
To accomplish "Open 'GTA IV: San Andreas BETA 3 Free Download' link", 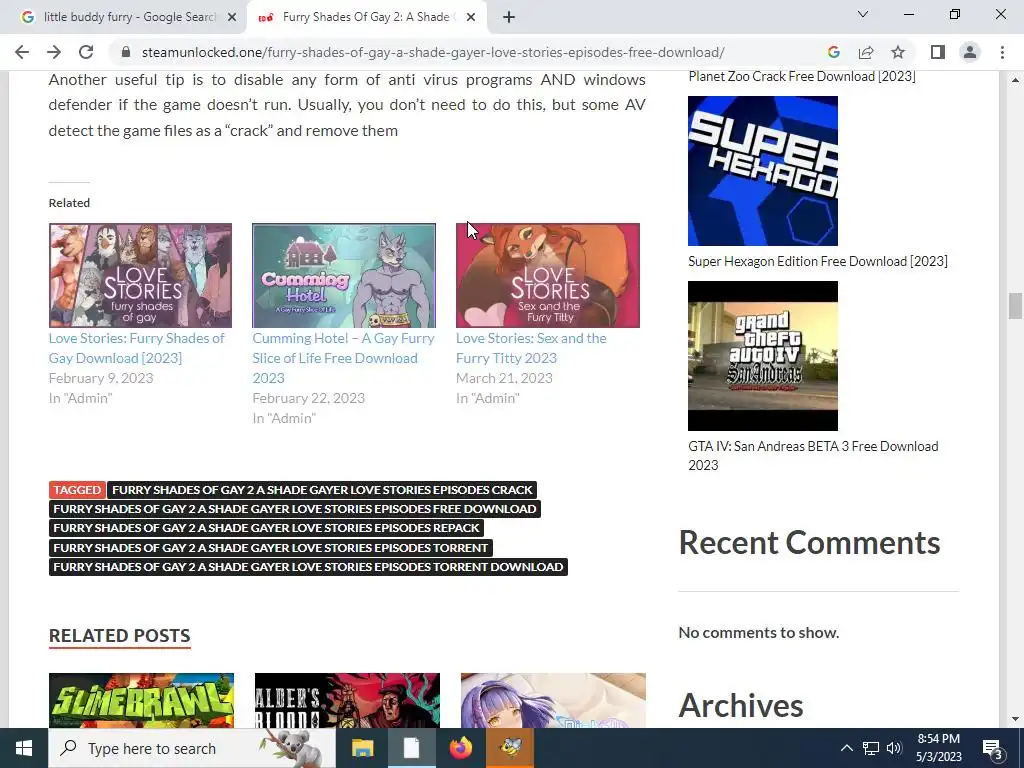I will tap(813, 456).
